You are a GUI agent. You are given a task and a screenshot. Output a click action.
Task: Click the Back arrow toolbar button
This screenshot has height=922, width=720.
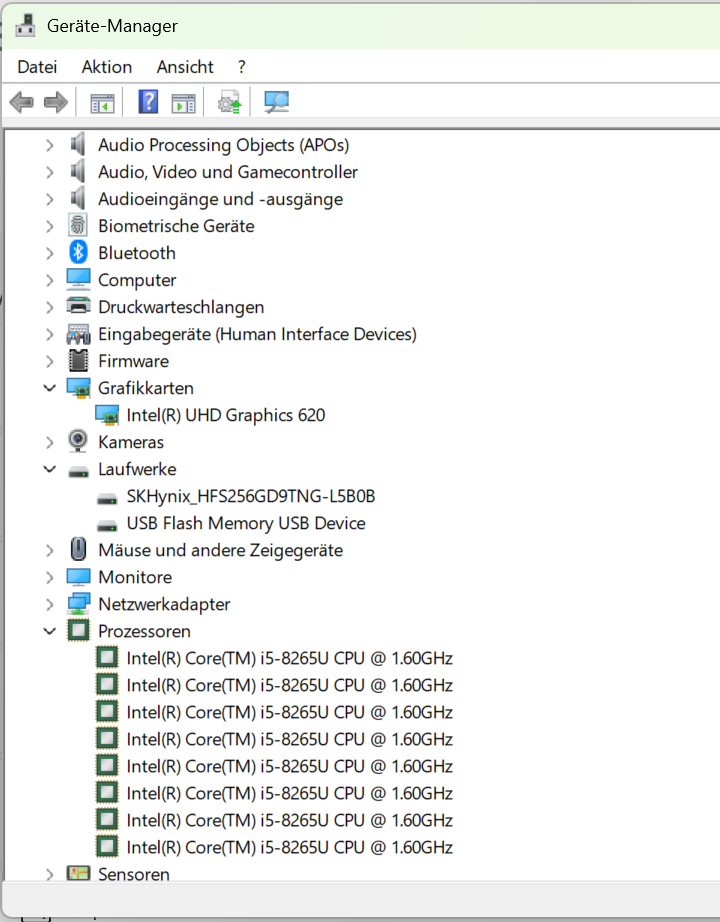(22, 102)
